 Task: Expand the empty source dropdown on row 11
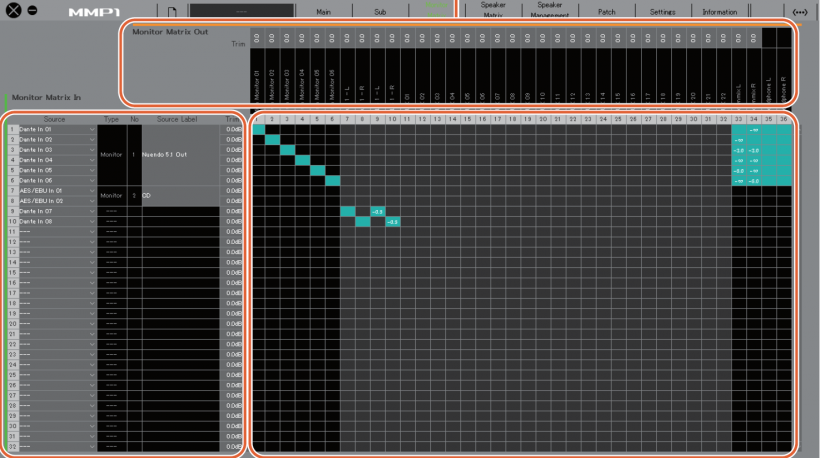point(57,232)
